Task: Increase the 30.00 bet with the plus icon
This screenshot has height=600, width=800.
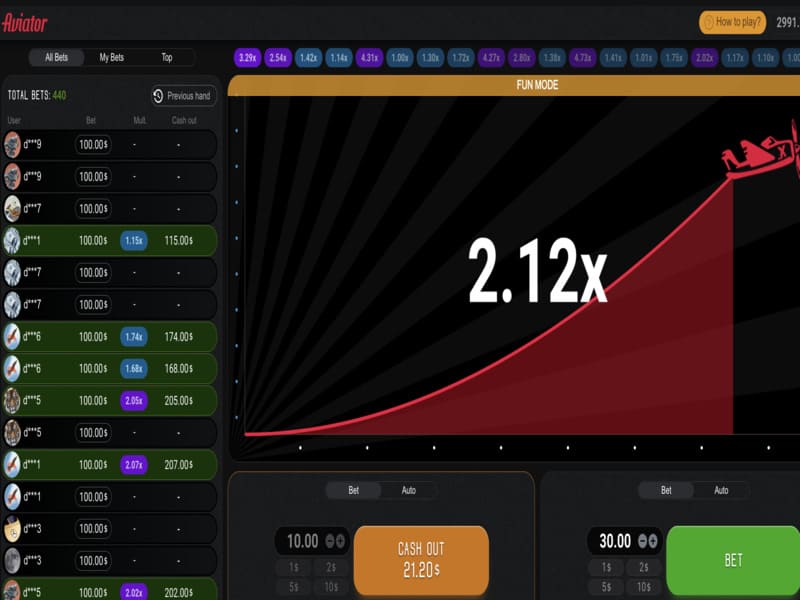Action: [x=653, y=541]
